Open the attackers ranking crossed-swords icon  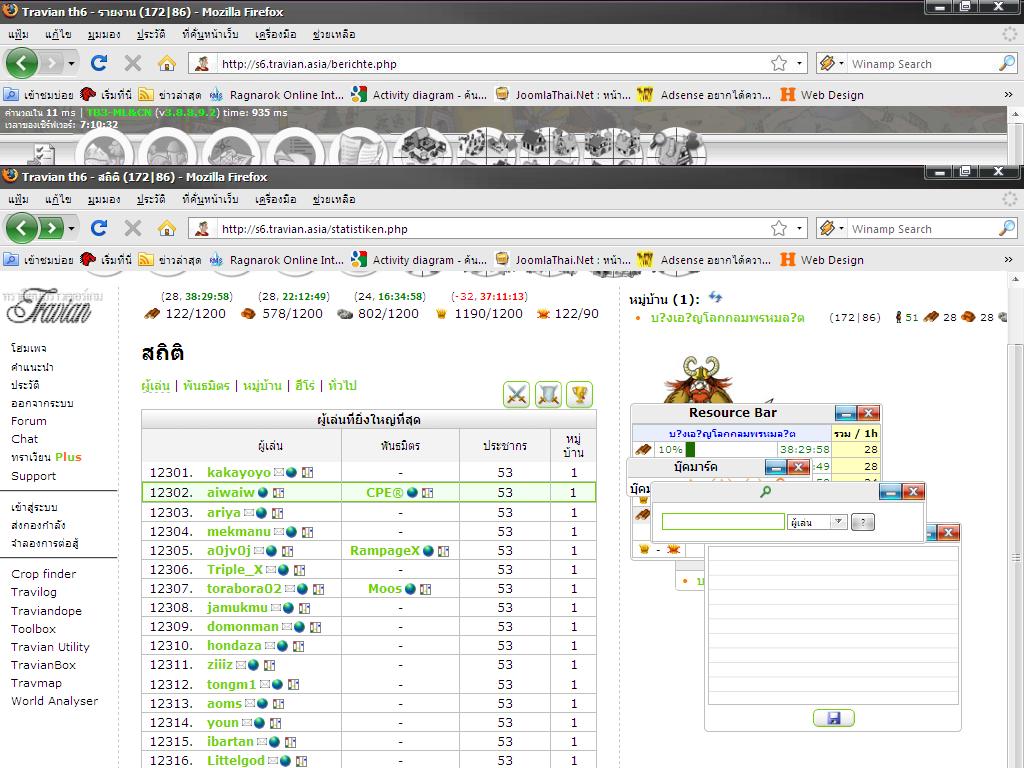[x=517, y=395]
